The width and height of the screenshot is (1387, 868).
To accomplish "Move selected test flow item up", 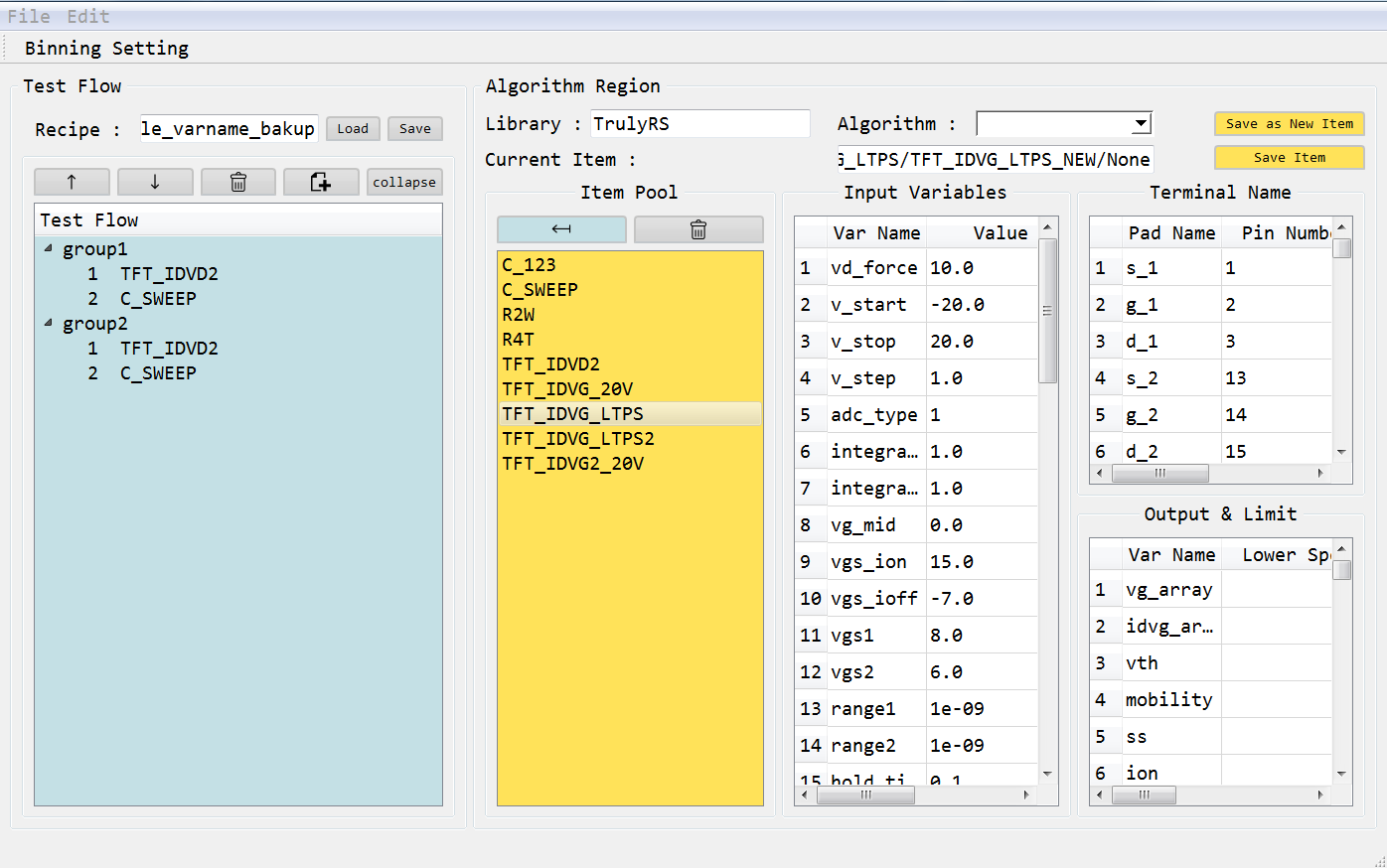I will 72,182.
